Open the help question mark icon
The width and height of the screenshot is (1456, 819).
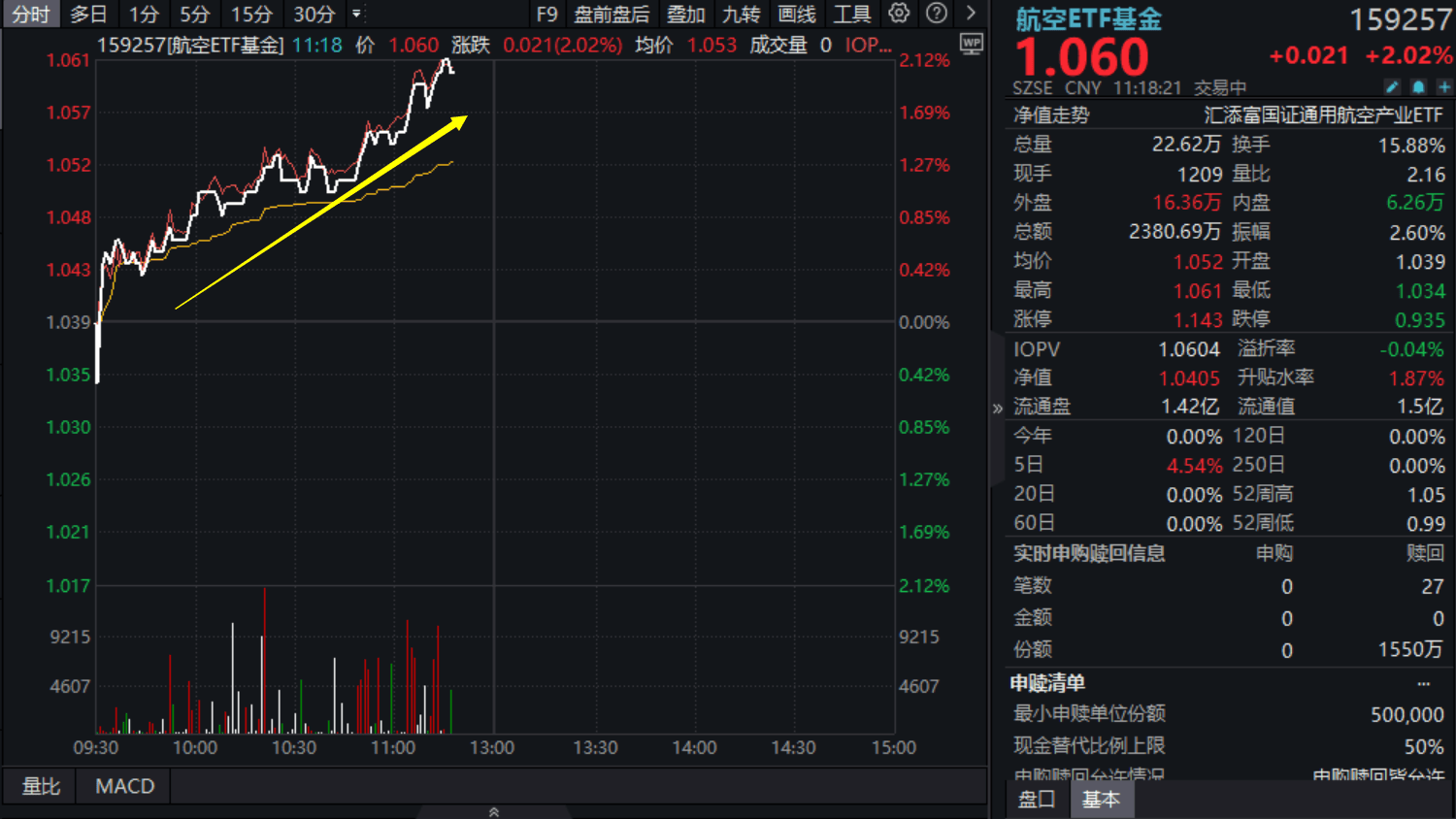pos(935,15)
